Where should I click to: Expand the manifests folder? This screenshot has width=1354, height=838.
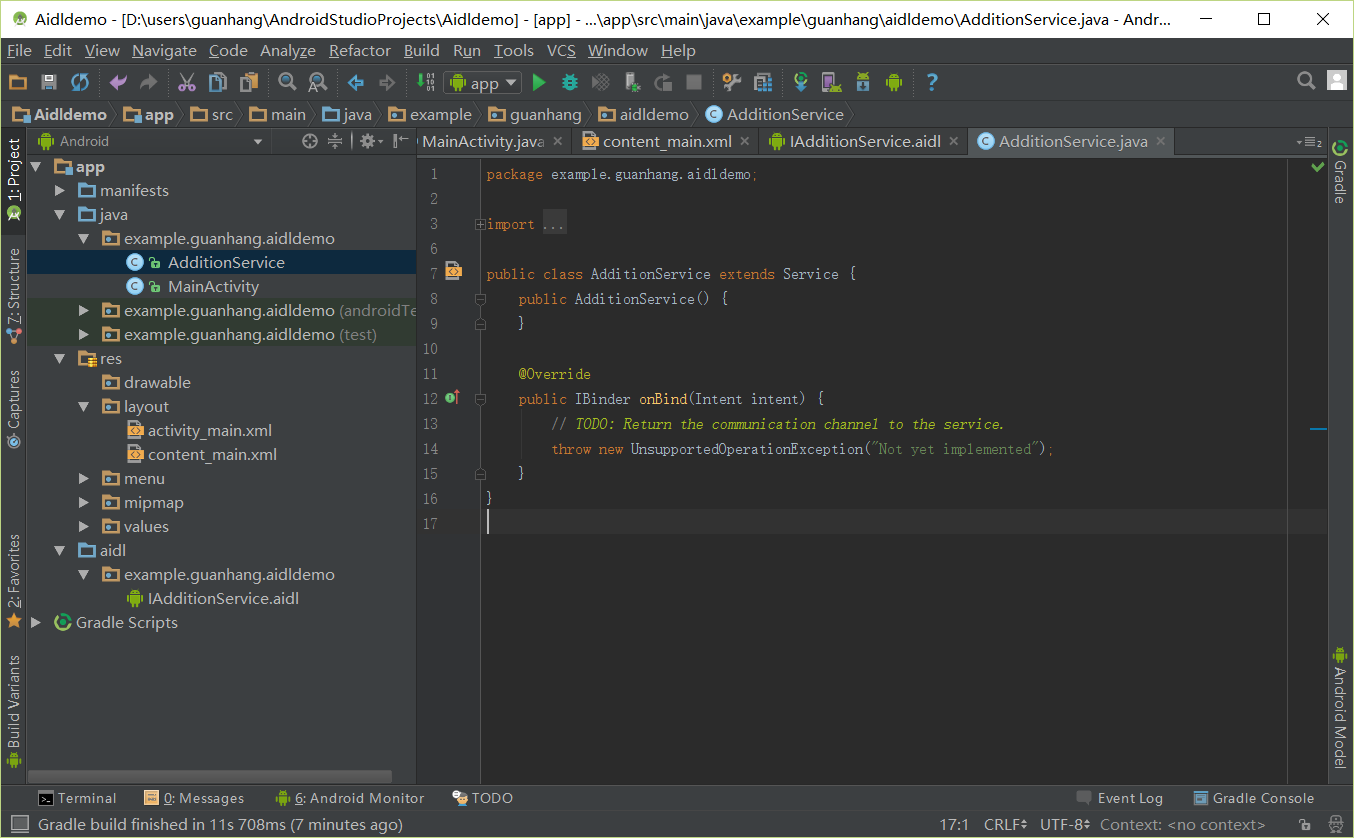click(x=60, y=190)
